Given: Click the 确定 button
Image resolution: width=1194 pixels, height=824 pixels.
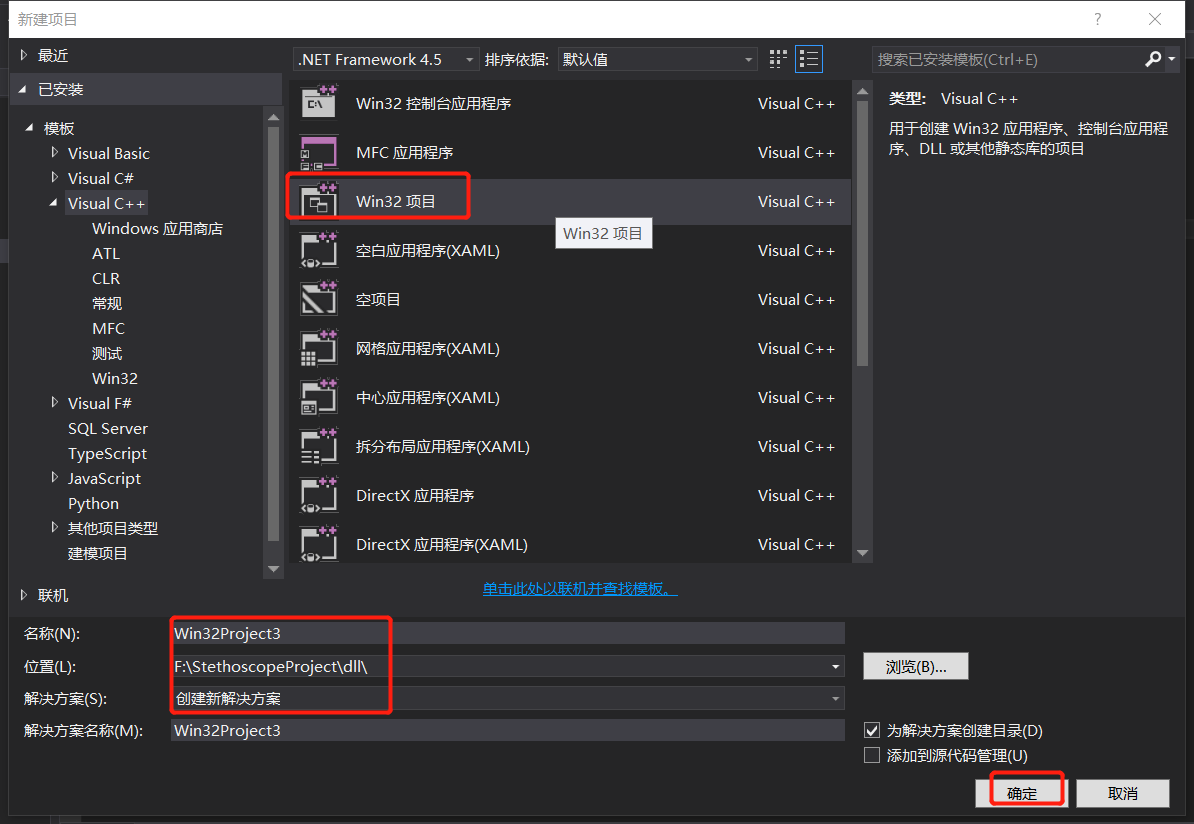Looking at the screenshot, I should coord(1021,791).
